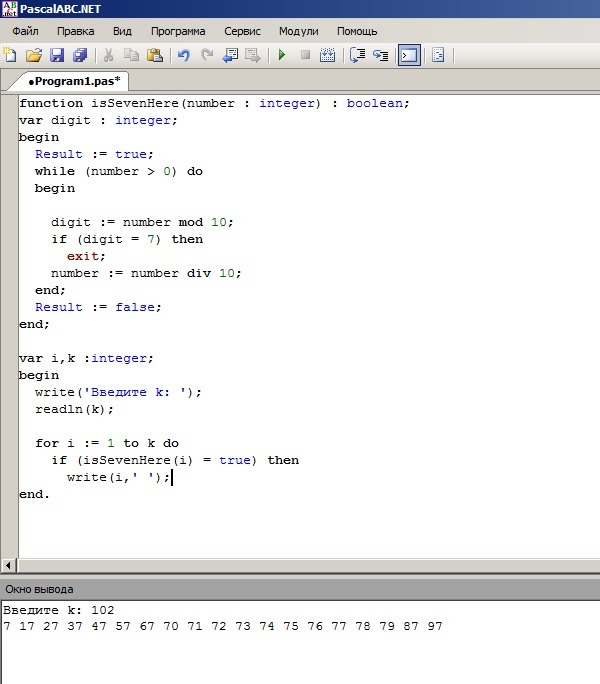The width and height of the screenshot is (600, 684).
Task: Click the 'end.' final line
Action: [34, 494]
